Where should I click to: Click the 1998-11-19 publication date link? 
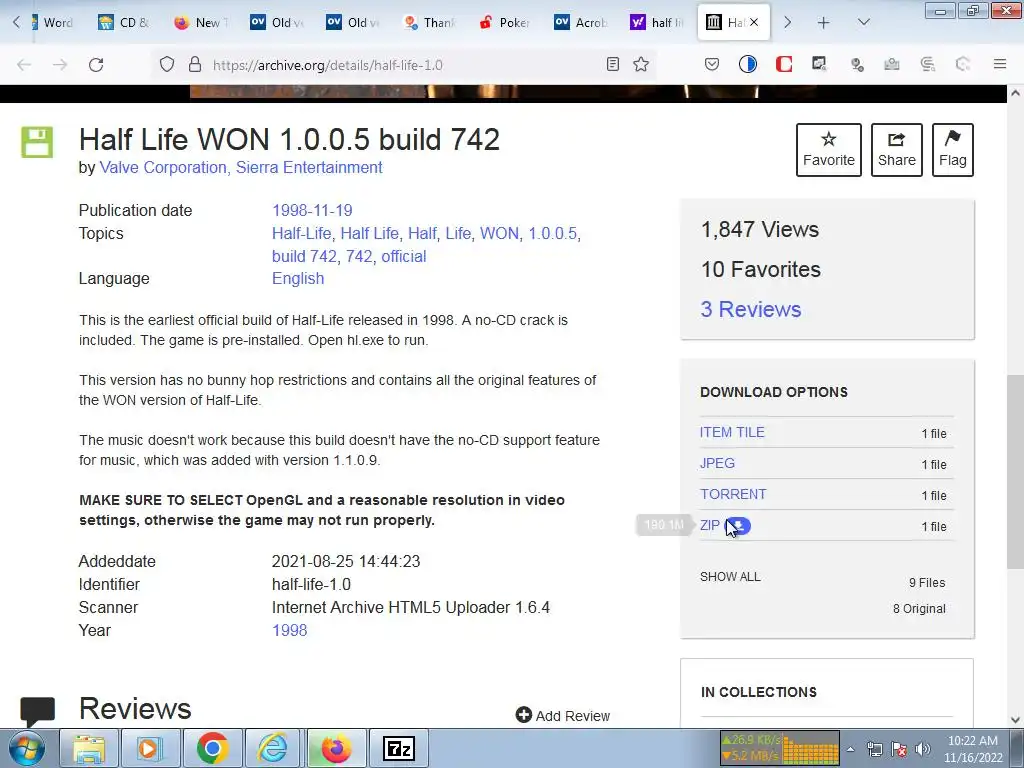[x=312, y=210]
